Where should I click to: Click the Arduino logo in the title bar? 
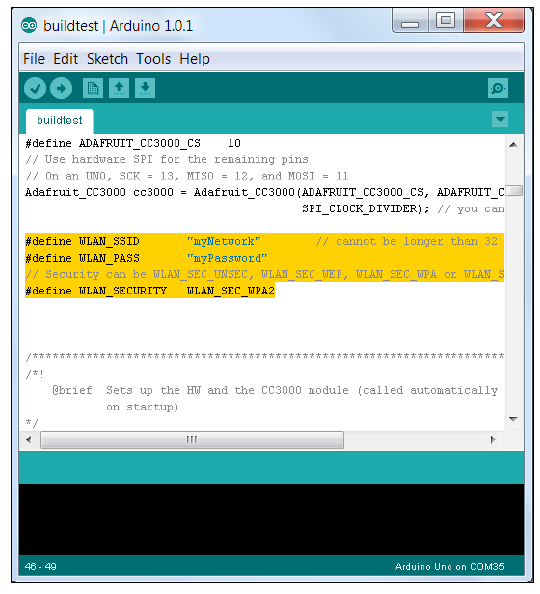point(29,26)
